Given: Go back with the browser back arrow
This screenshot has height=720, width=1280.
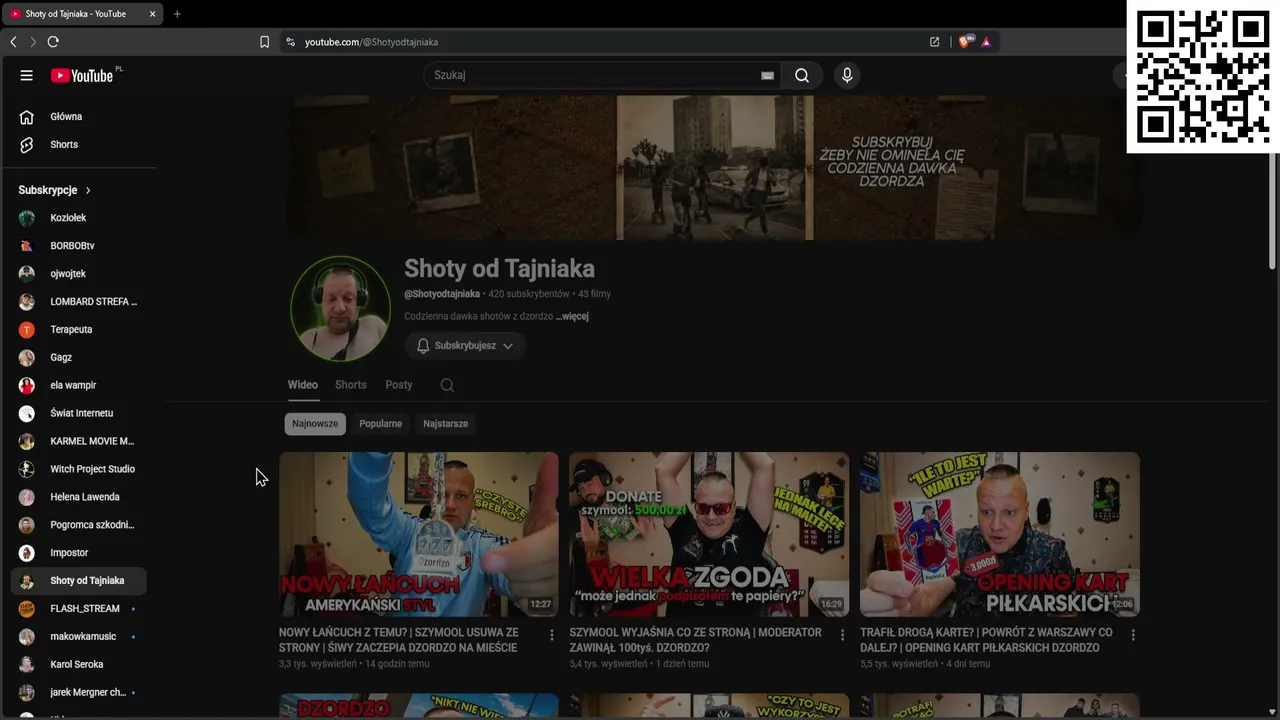Looking at the screenshot, I should click(x=13, y=42).
